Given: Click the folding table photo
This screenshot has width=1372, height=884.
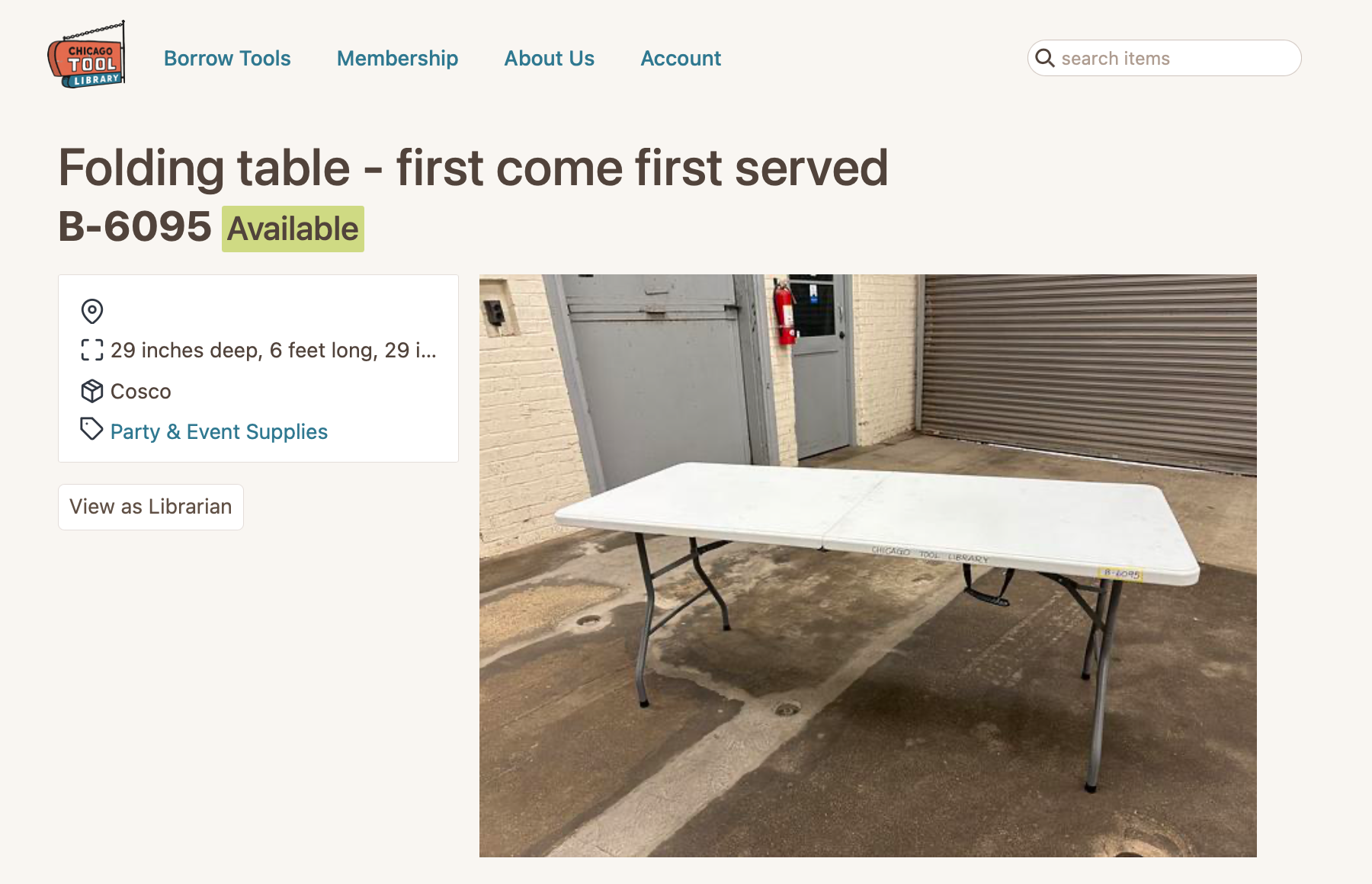Looking at the screenshot, I should [867, 565].
